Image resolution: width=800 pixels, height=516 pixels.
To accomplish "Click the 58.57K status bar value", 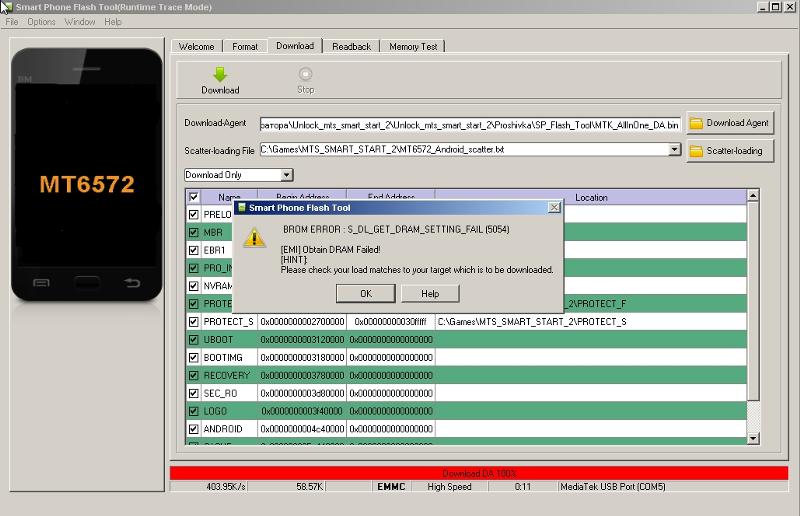I will (309, 487).
